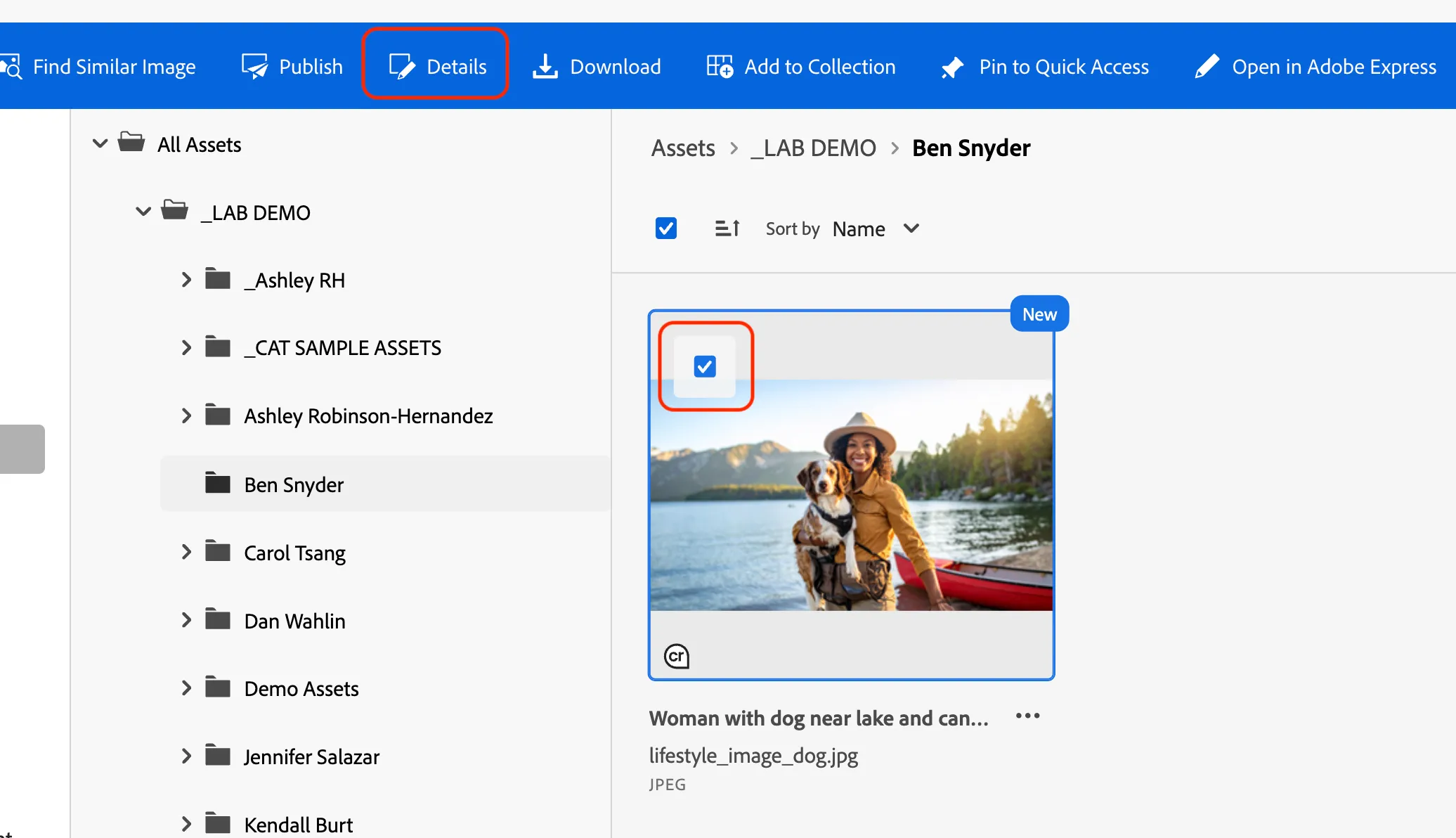Screen dimensions: 1456x838
Task: Expand the Ashley Robinson-Hernandez folder
Action: pyautogui.click(x=186, y=415)
